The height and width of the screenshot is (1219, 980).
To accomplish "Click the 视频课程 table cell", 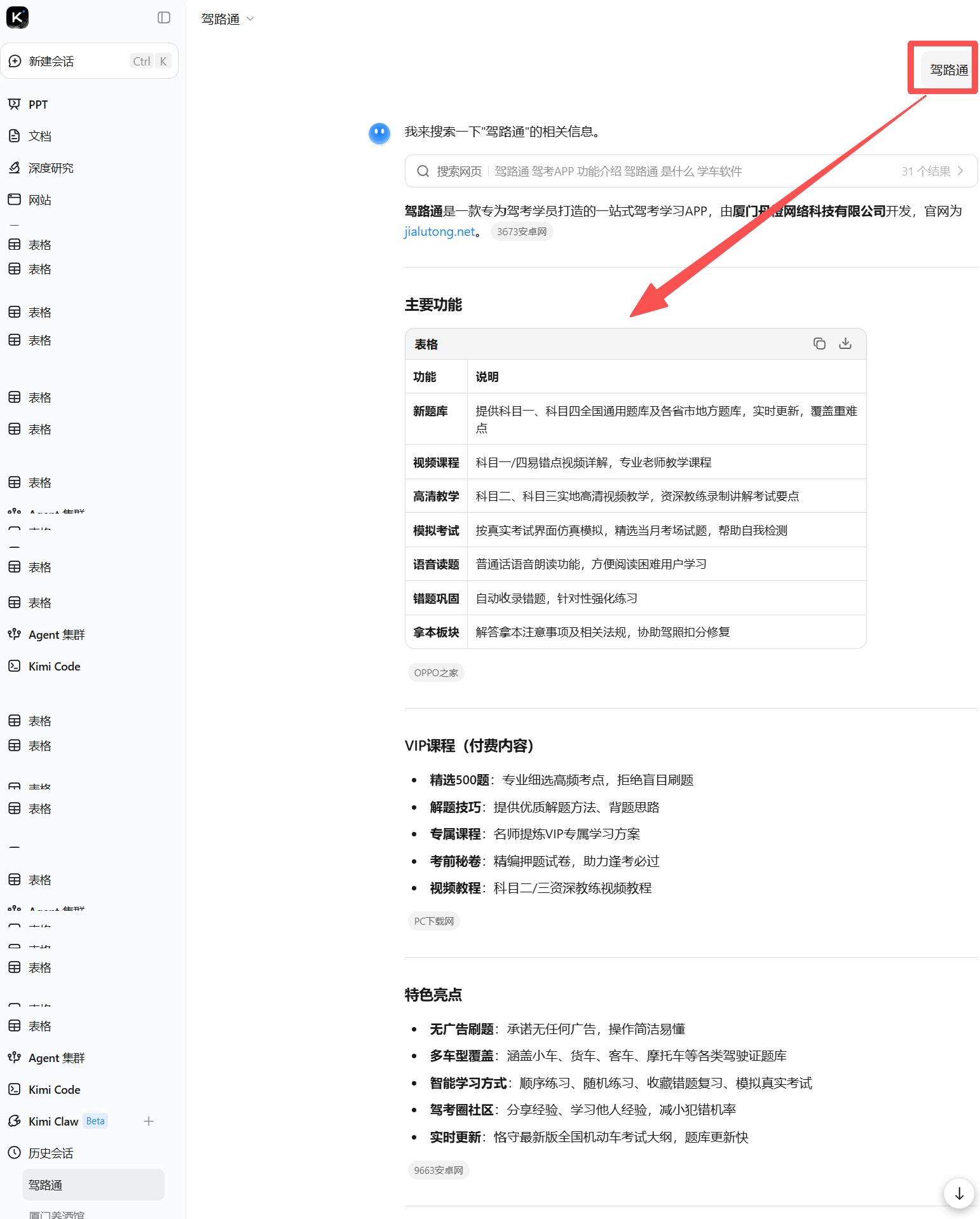I will pyautogui.click(x=436, y=463).
